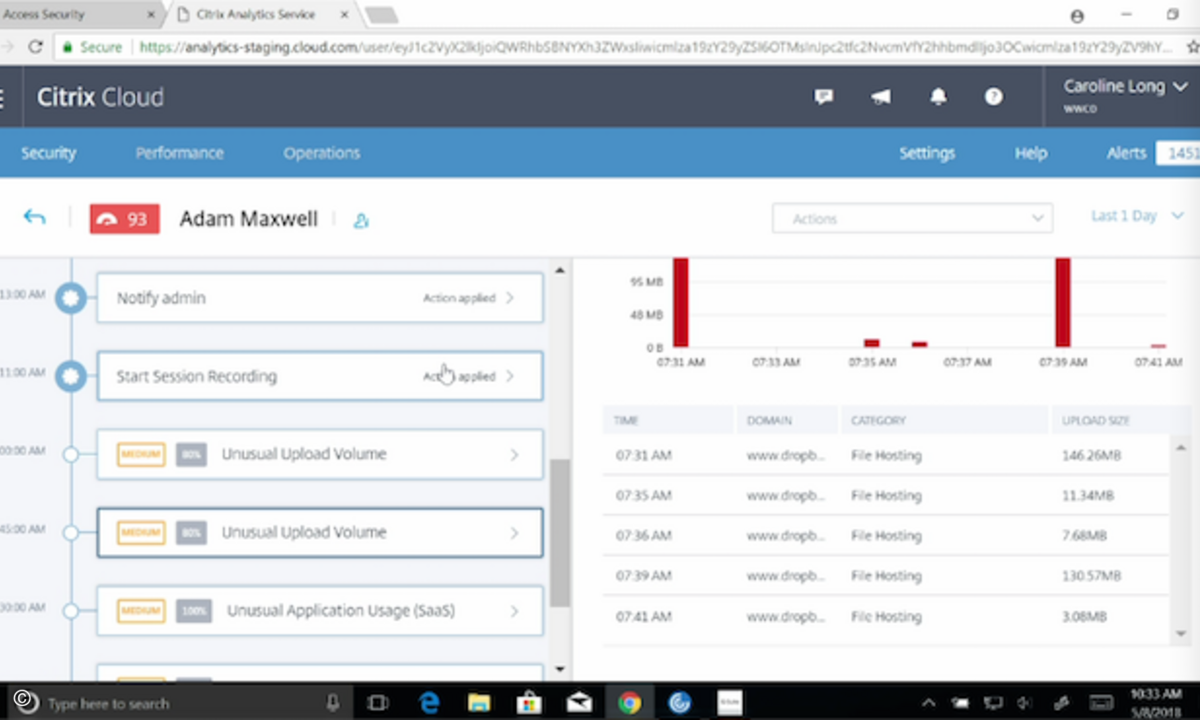Launch Microsoft Edge from the taskbar
This screenshot has height=720, width=1200.
click(x=430, y=703)
